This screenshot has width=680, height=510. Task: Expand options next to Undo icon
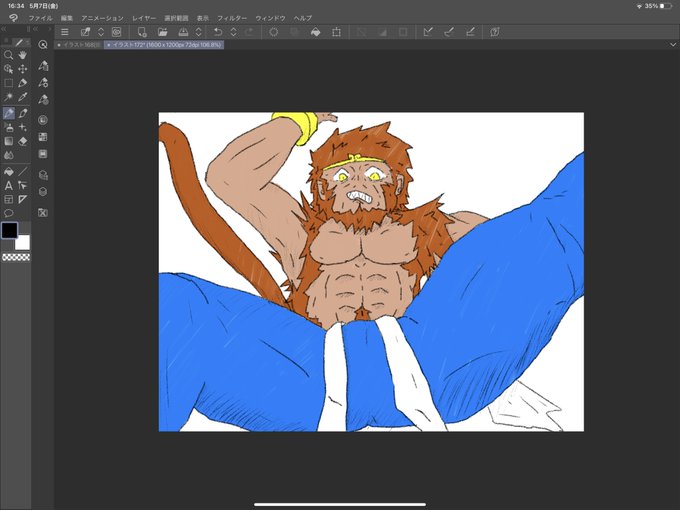point(233,32)
